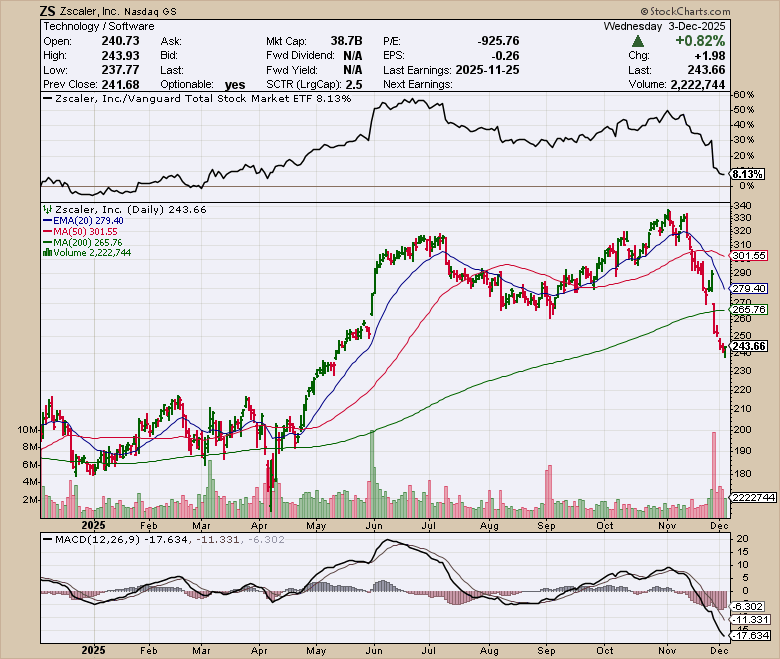Screen dimensions: 780x659
Task: Click the -11.331 MACD signal axis tag
Action: tap(750, 620)
